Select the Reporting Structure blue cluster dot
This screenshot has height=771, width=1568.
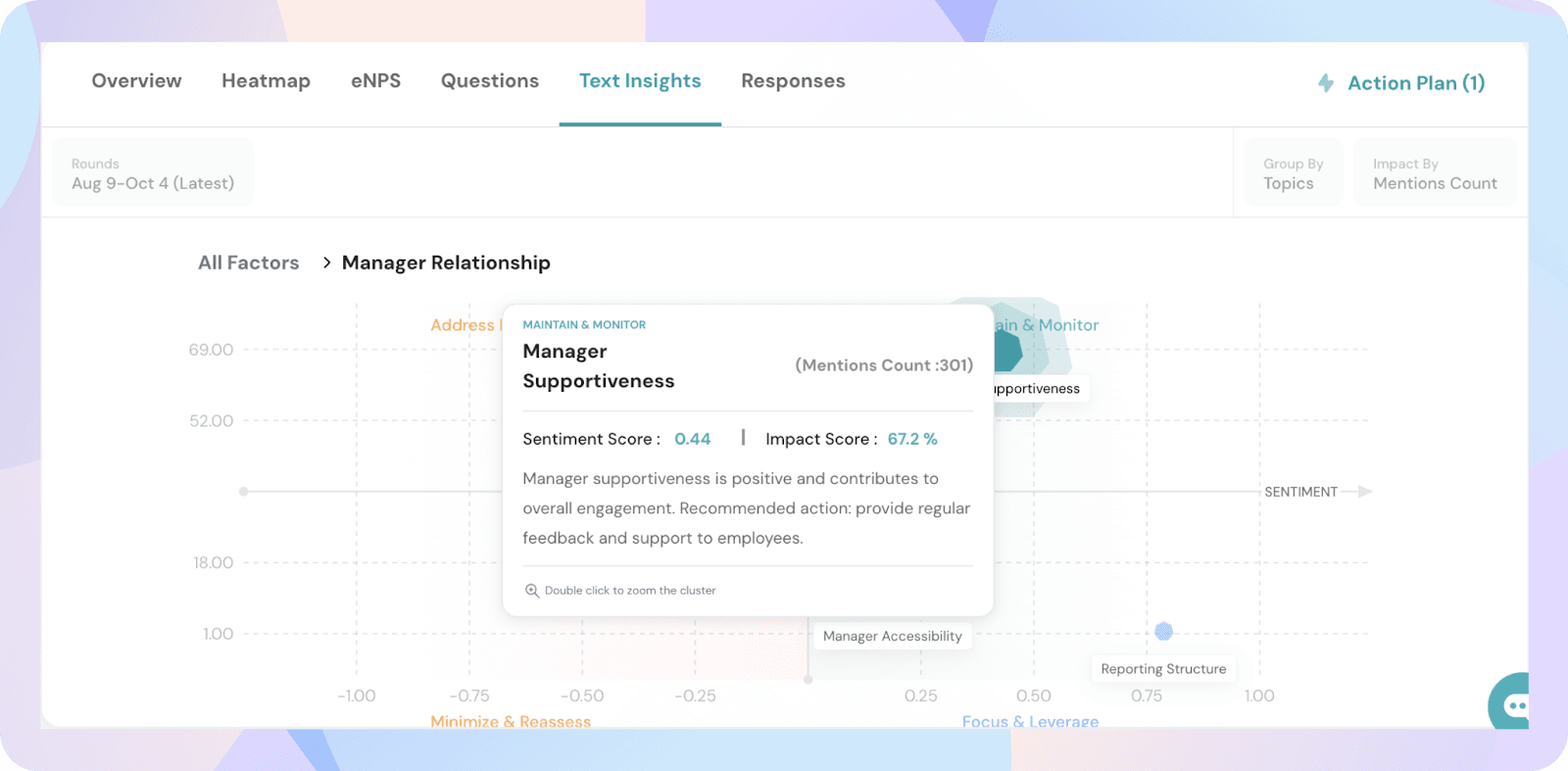[1163, 631]
